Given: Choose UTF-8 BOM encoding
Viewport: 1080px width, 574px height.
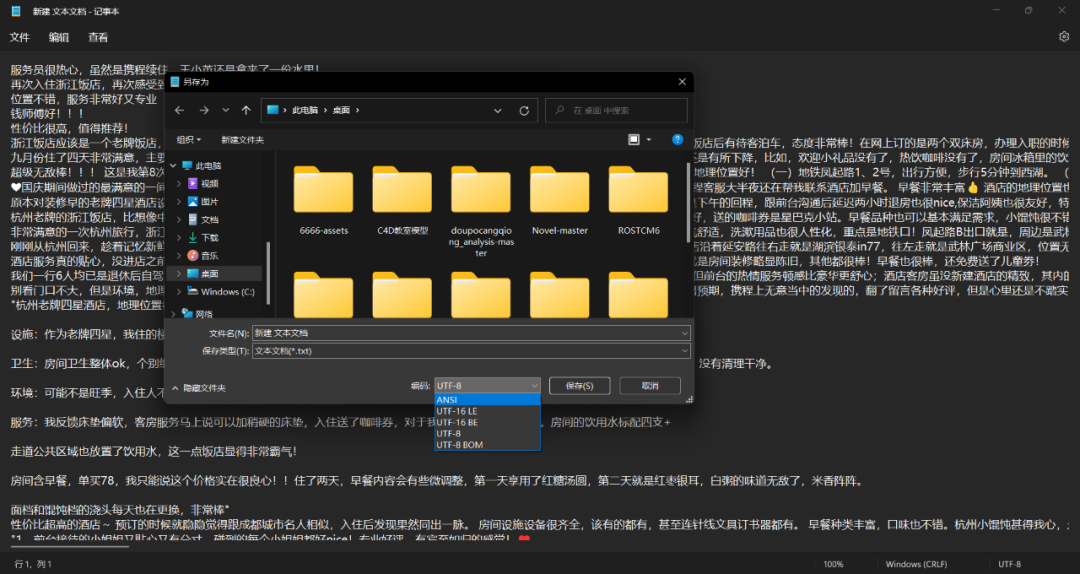Looking at the screenshot, I should pos(487,444).
